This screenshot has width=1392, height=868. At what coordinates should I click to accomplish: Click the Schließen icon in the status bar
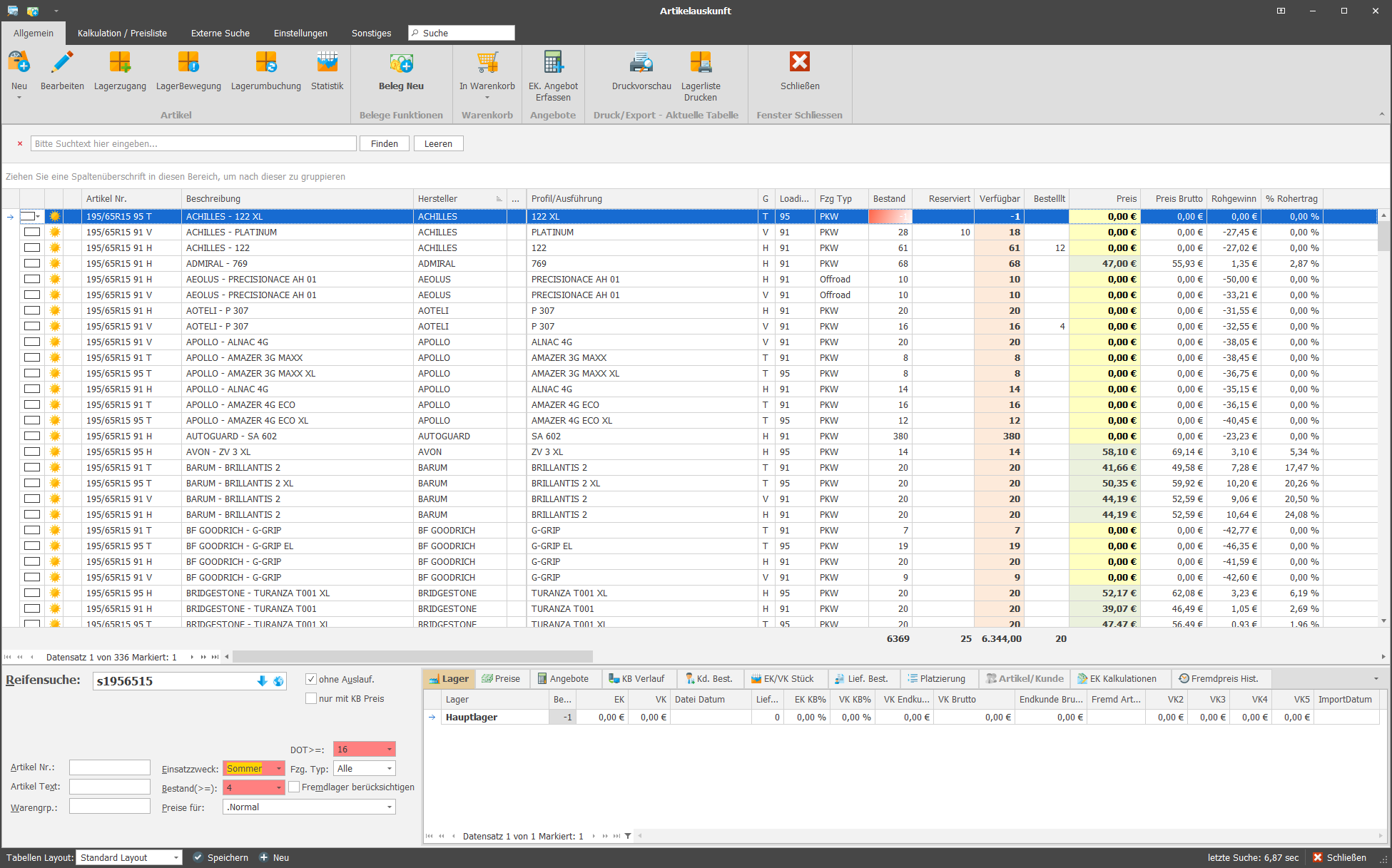click(x=1318, y=857)
